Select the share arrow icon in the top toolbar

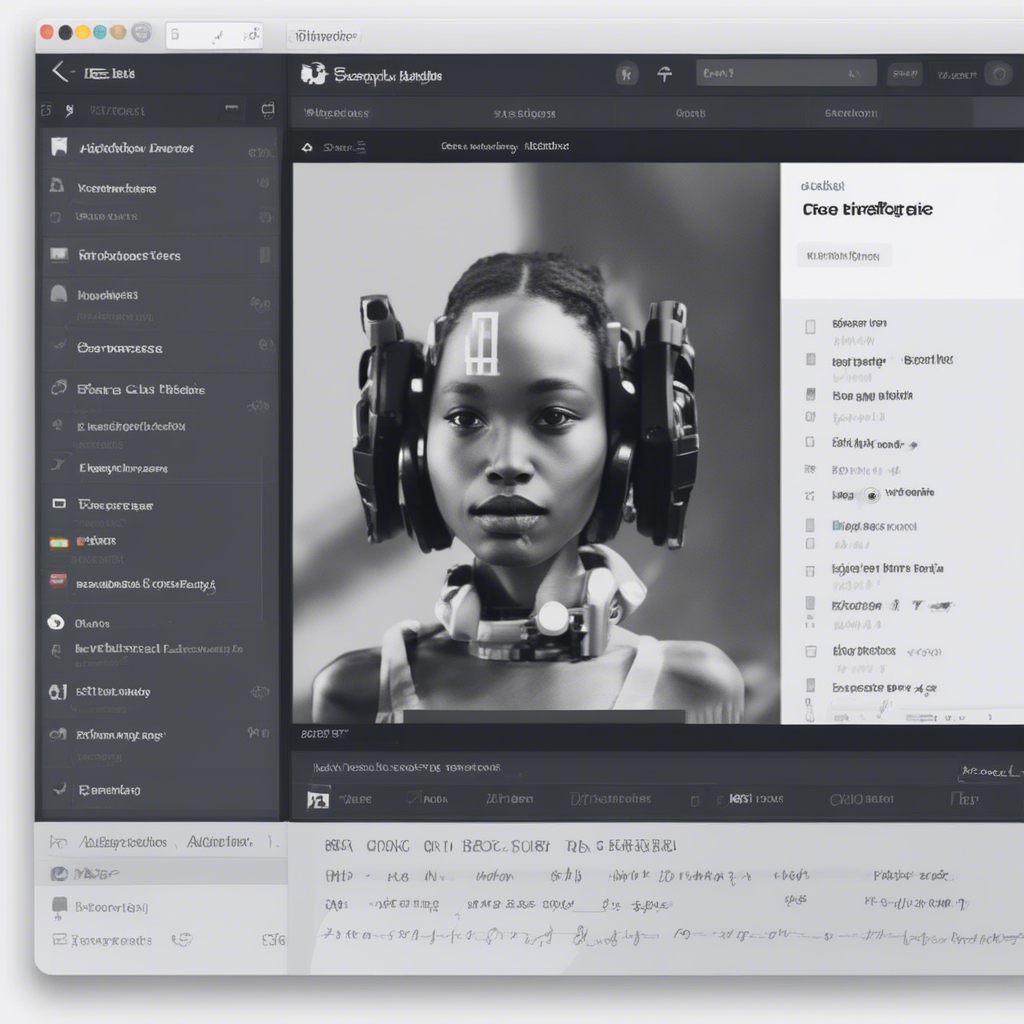pyautogui.click(x=665, y=73)
